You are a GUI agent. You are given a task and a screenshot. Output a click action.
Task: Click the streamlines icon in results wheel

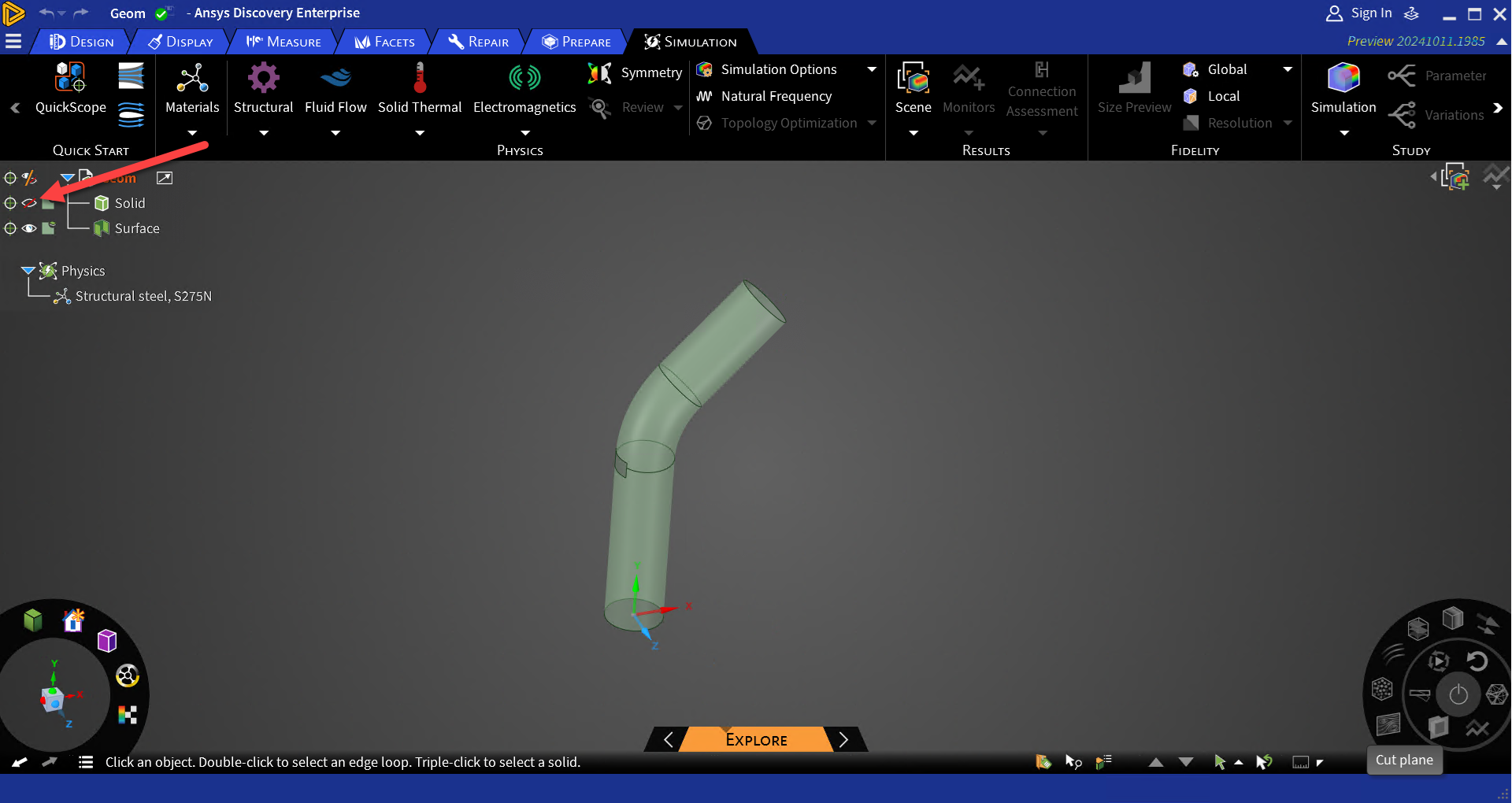click(1394, 653)
